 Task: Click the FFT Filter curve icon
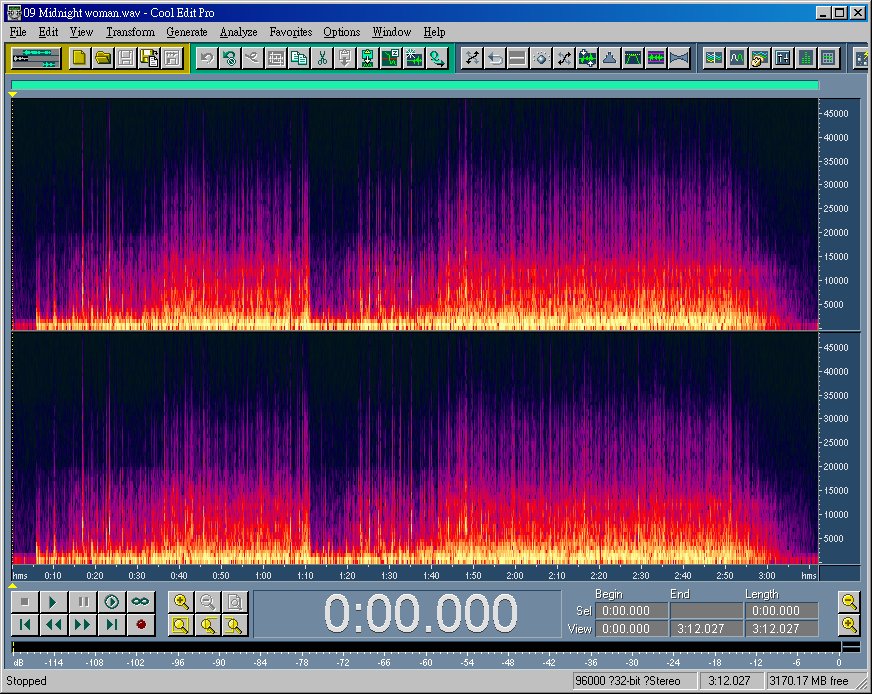coord(633,58)
